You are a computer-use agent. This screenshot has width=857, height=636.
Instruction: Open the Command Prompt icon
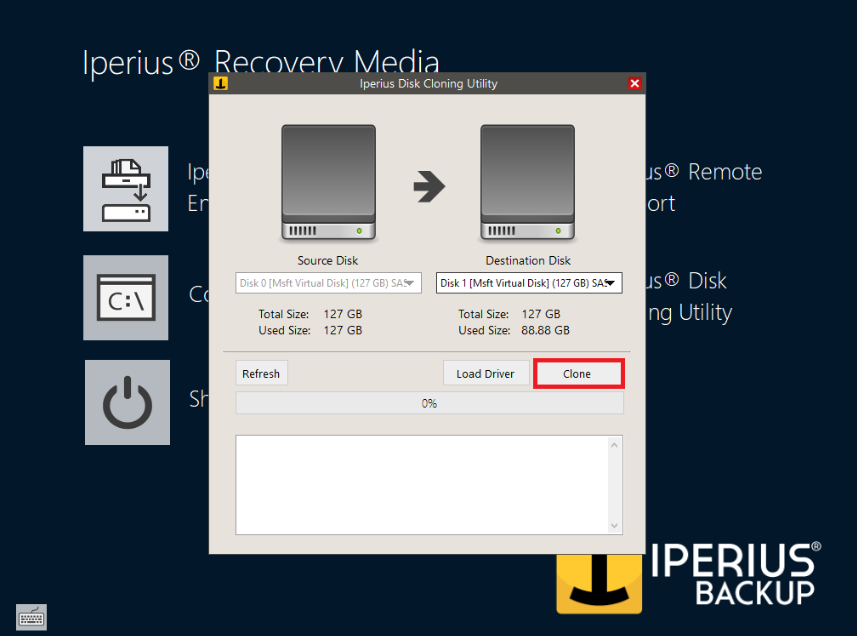pyautogui.click(x=125, y=297)
